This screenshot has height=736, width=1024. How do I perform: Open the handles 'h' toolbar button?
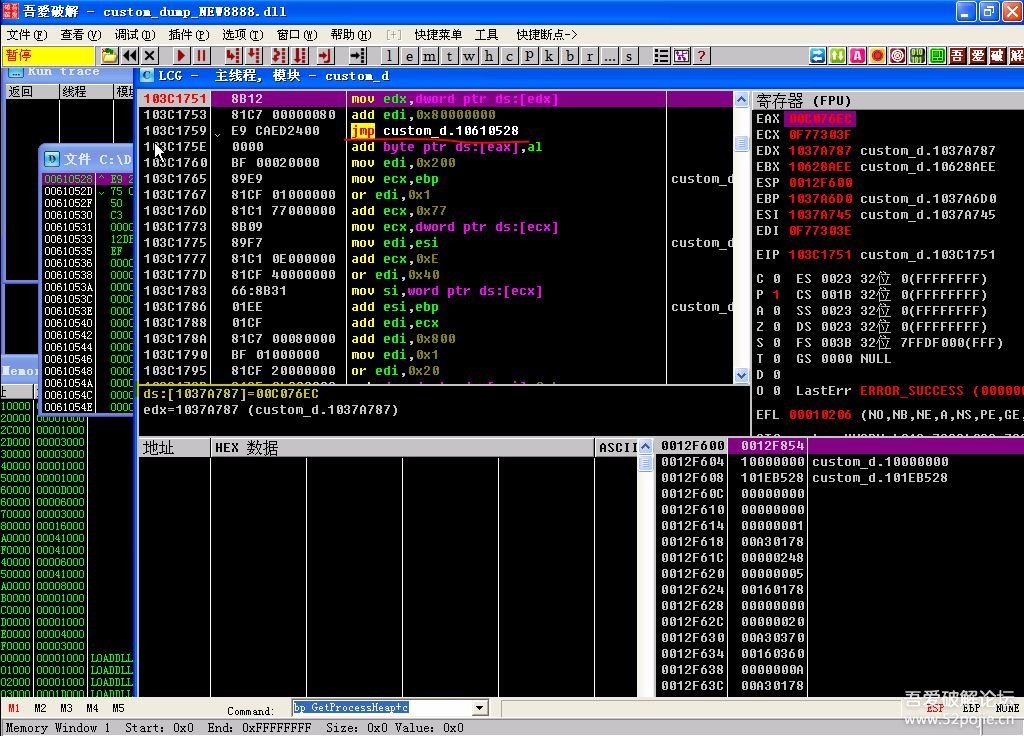[x=489, y=56]
